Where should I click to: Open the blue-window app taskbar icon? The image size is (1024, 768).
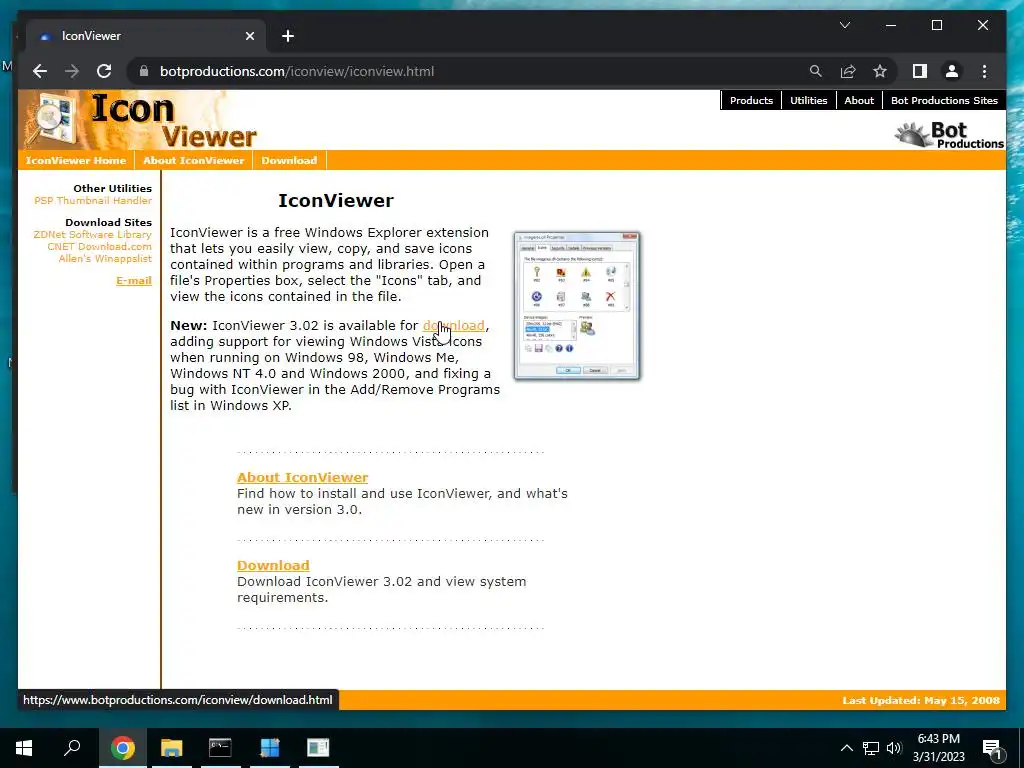[x=270, y=748]
